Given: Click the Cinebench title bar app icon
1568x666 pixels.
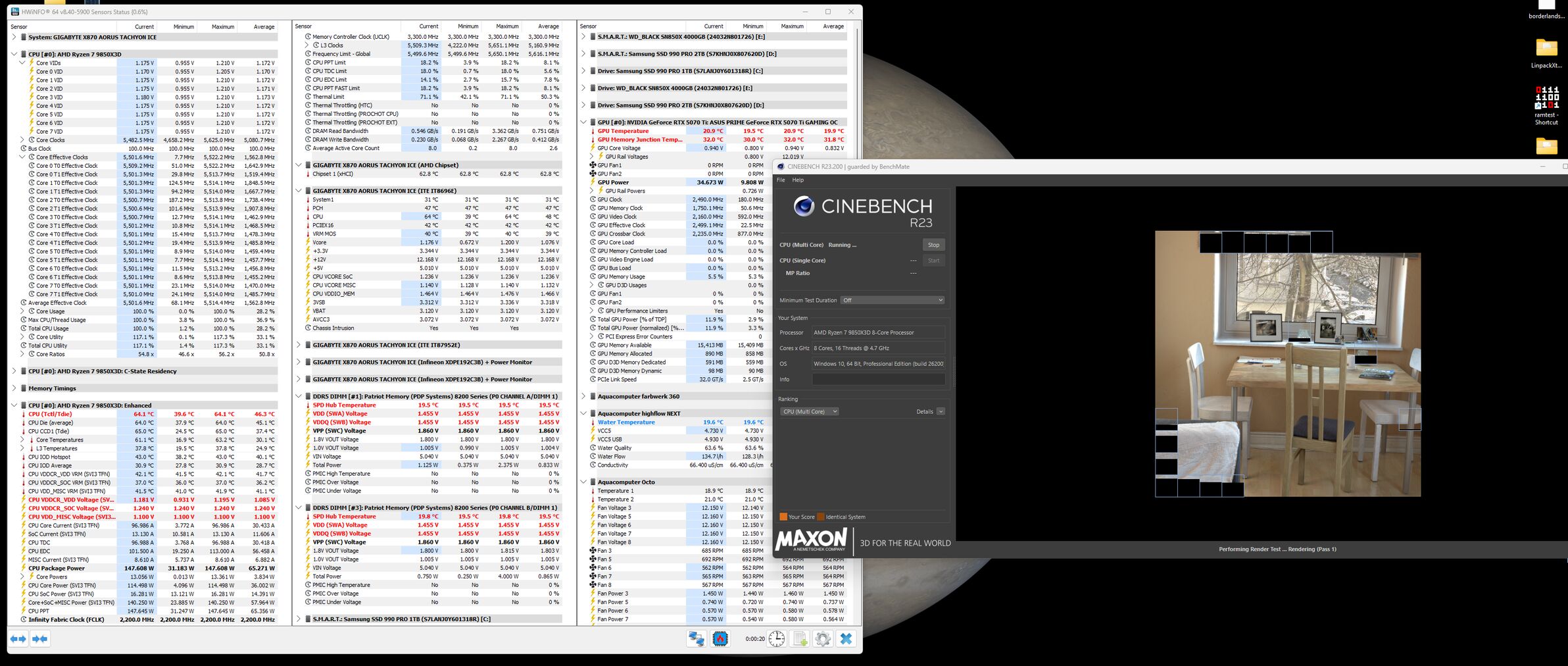Looking at the screenshot, I should 781,167.
